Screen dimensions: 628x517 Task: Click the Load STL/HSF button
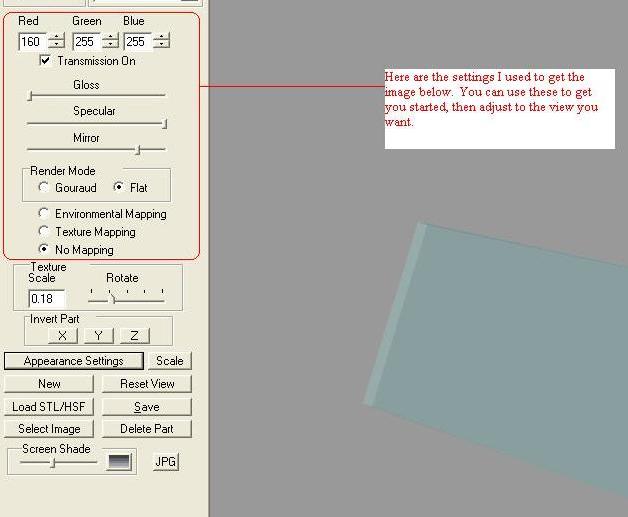[49, 407]
